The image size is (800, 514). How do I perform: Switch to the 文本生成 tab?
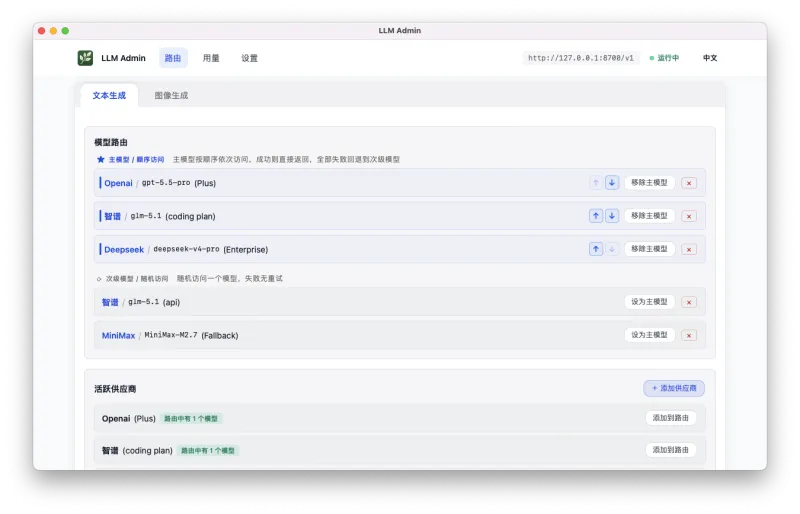coord(109,95)
